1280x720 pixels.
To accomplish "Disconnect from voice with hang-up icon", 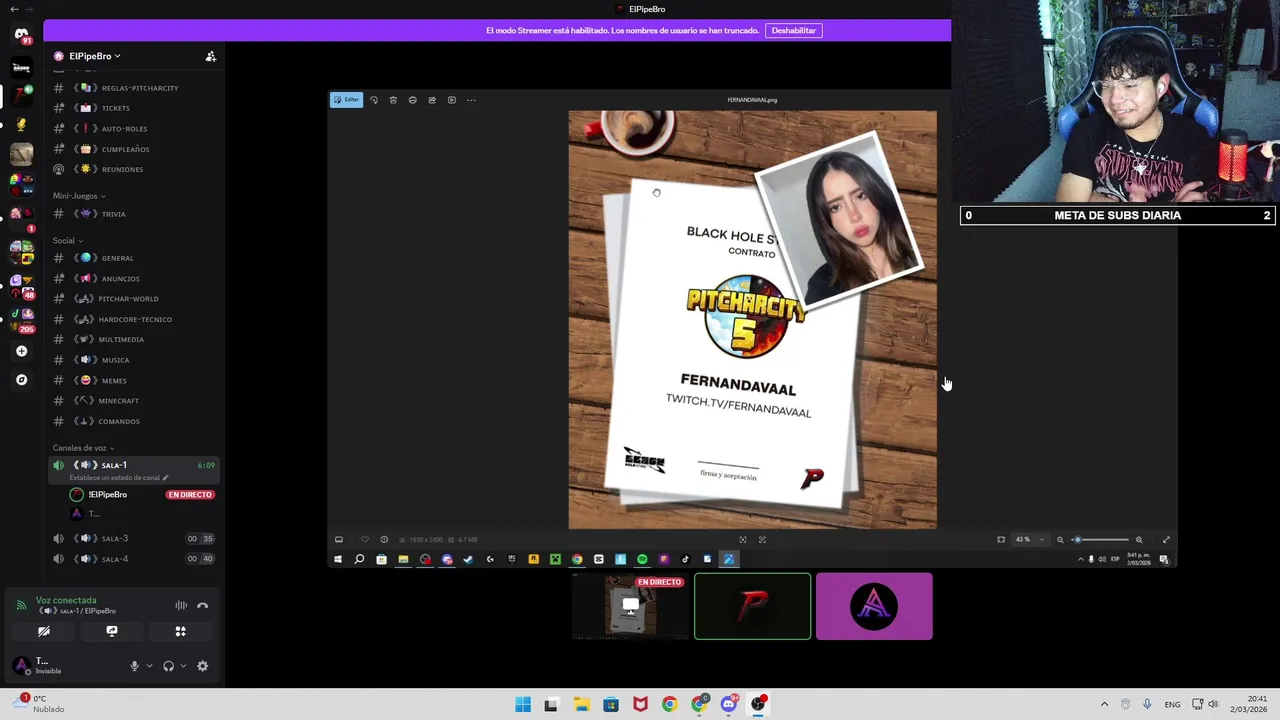I will pyautogui.click(x=202, y=605).
